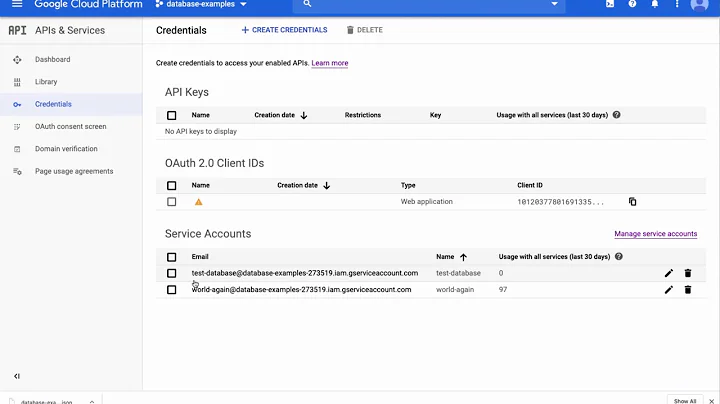Open user account avatar
The height and width of the screenshot is (404, 720).
click(x=699, y=5)
